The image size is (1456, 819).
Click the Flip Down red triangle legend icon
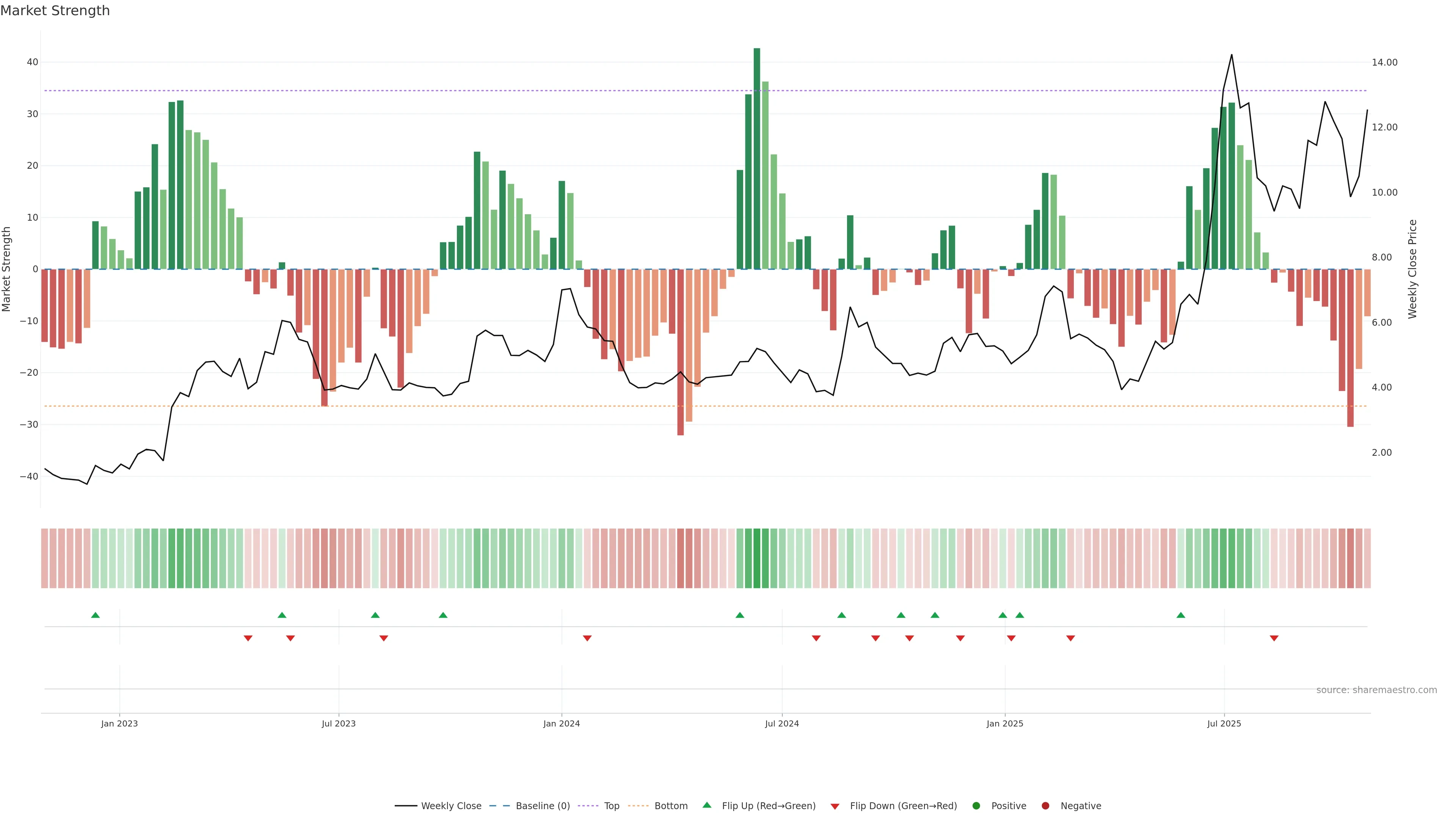pyautogui.click(x=835, y=806)
